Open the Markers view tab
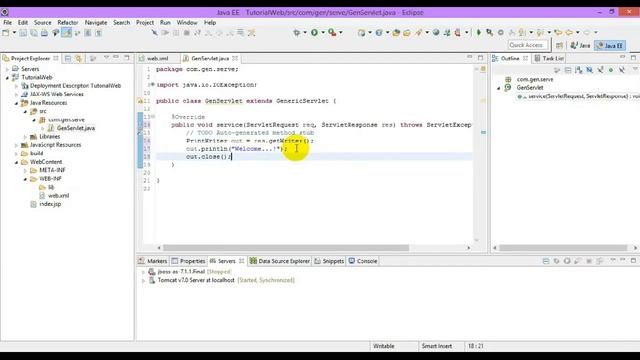Viewport: 640px width, 360px height. pyautogui.click(x=153, y=261)
